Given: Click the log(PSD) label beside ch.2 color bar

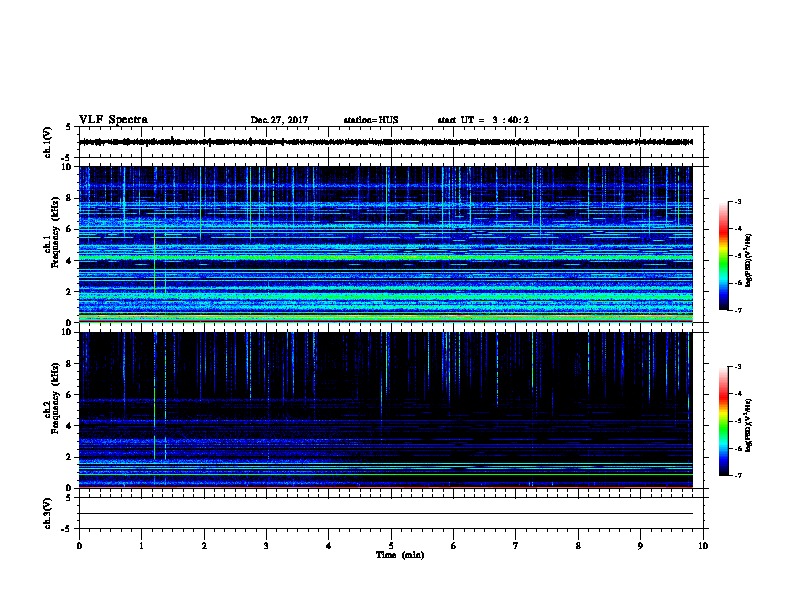Looking at the screenshot, I should coord(748,425).
